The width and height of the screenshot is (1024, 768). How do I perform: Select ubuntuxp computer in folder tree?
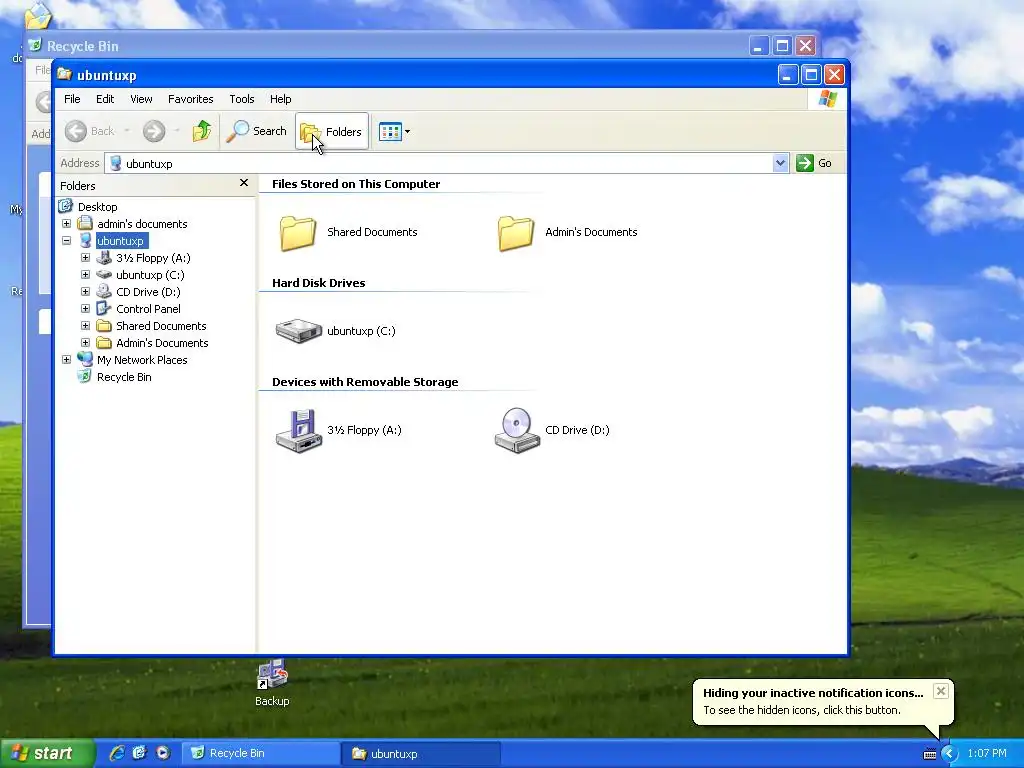pyautogui.click(x=120, y=241)
